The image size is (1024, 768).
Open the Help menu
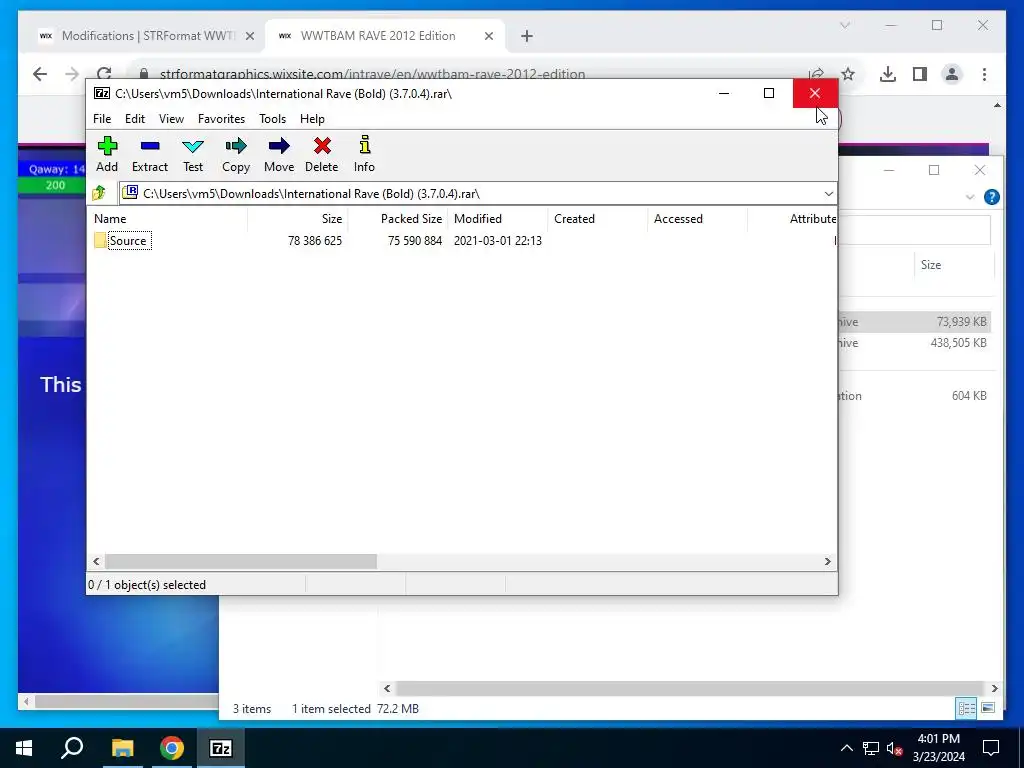[x=312, y=119]
